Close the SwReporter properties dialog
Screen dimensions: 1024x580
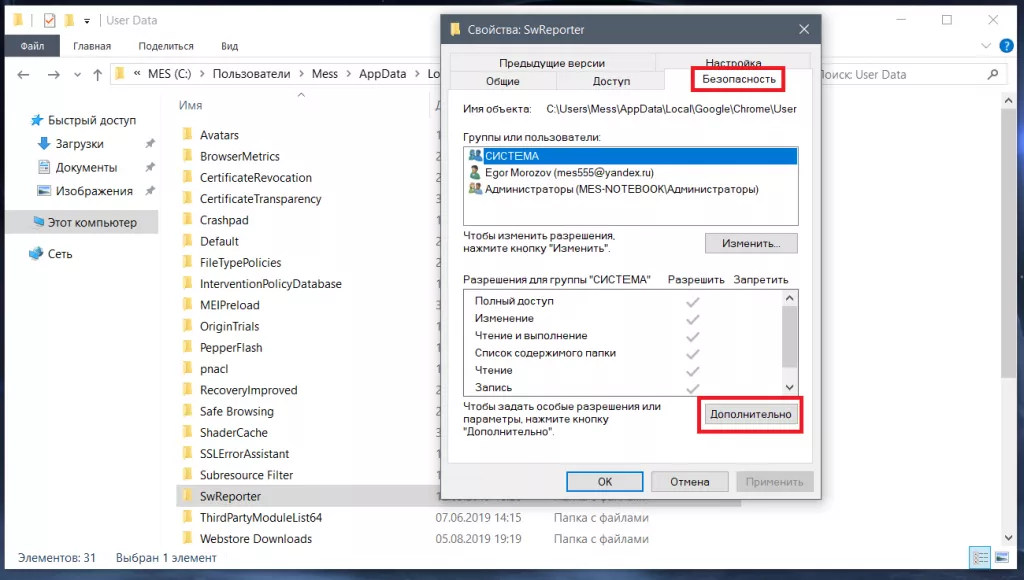click(804, 29)
